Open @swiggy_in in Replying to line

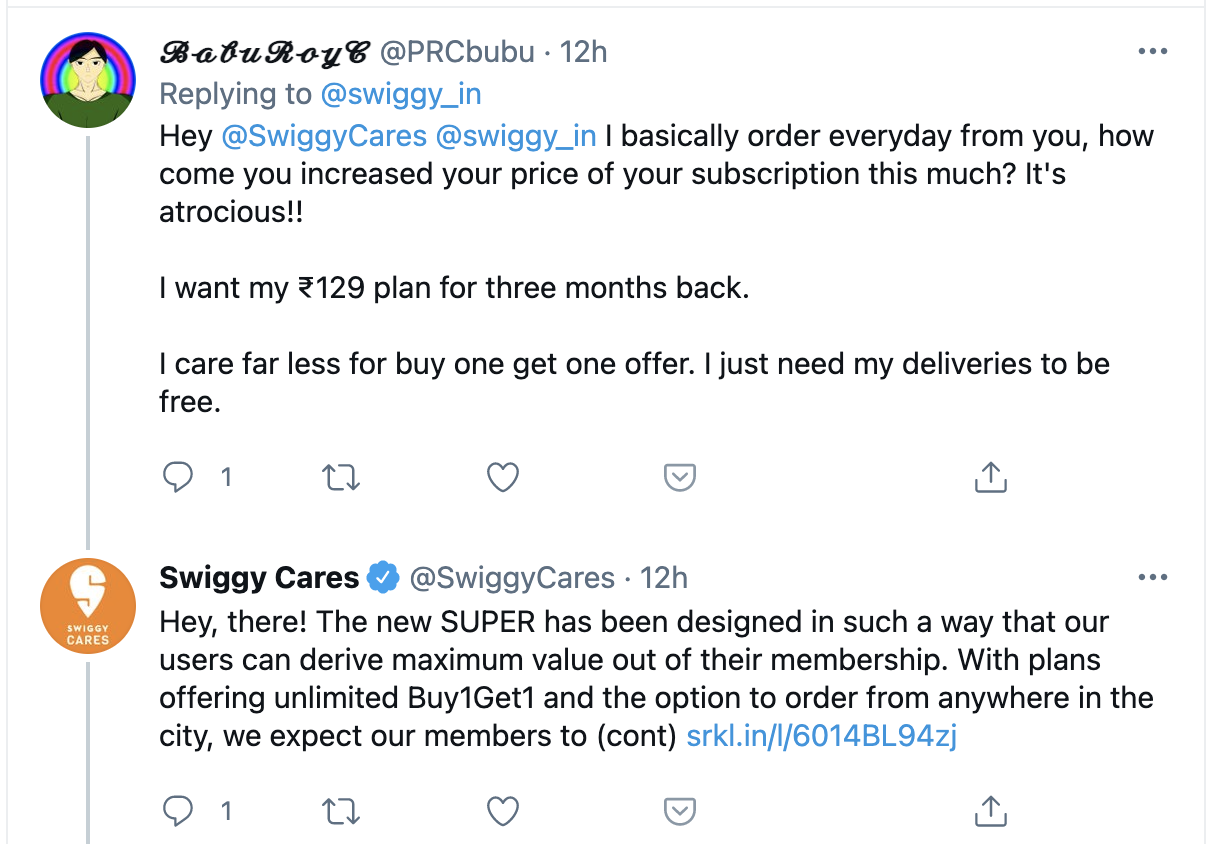pyautogui.click(x=400, y=94)
